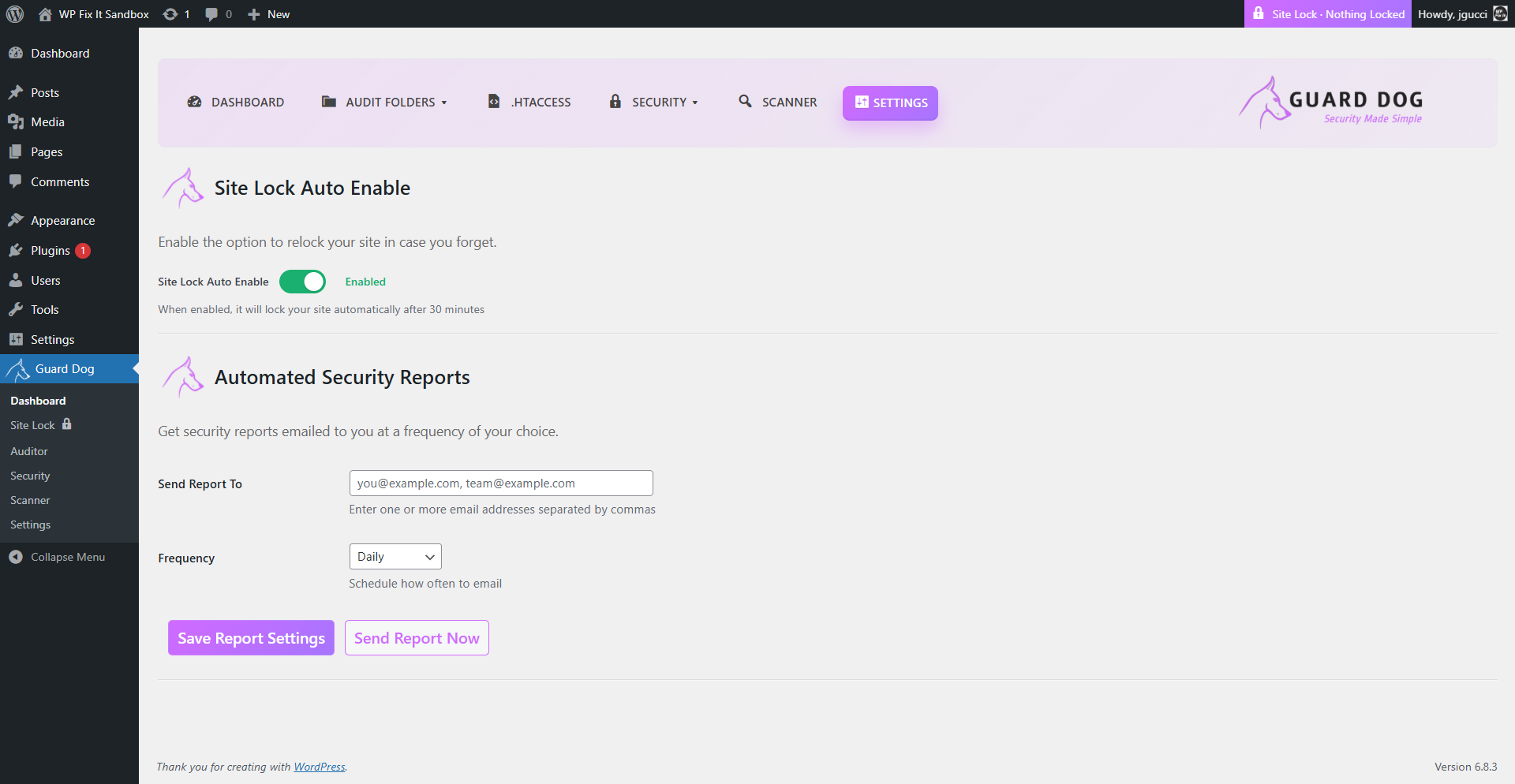Open Scanner in Guard Dog submenu

30,500
